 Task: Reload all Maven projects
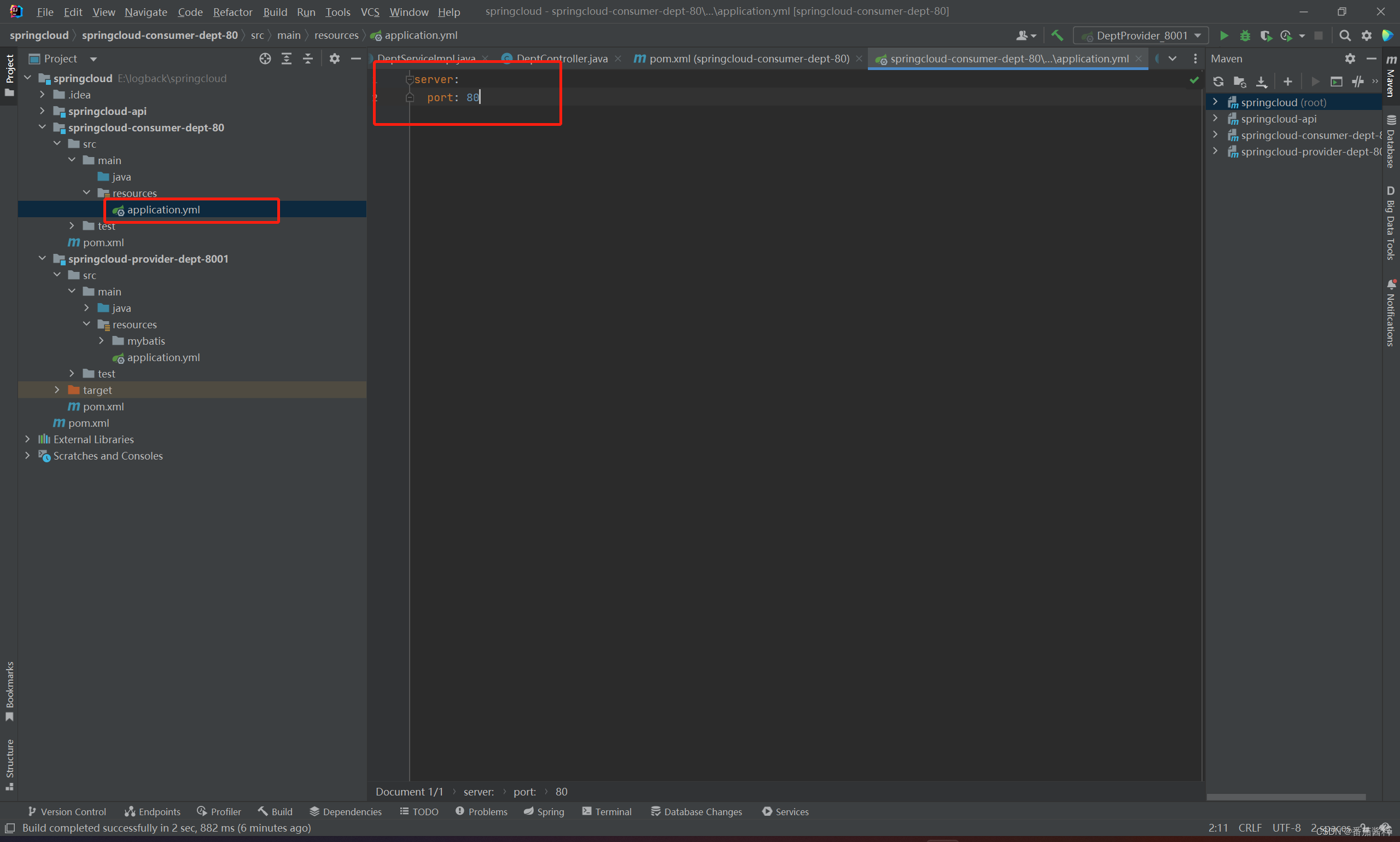click(x=1218, y=82)
